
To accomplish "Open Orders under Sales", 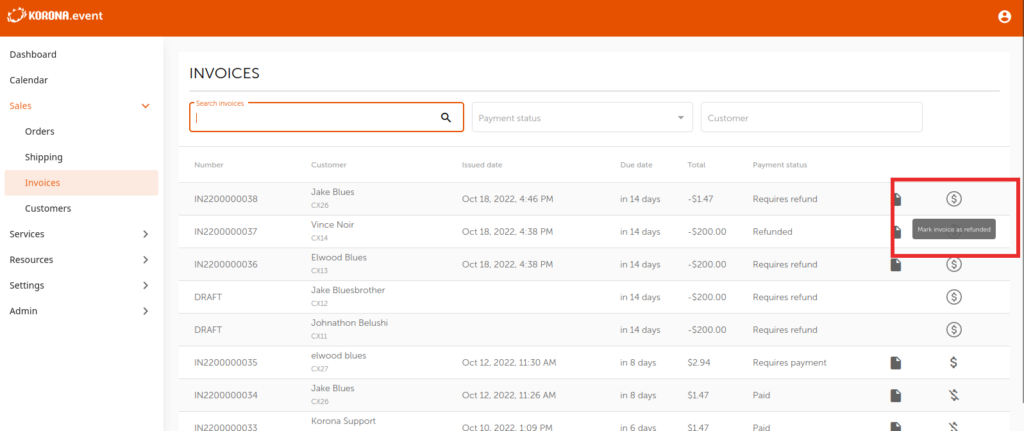I will click(x=40, y=131).
